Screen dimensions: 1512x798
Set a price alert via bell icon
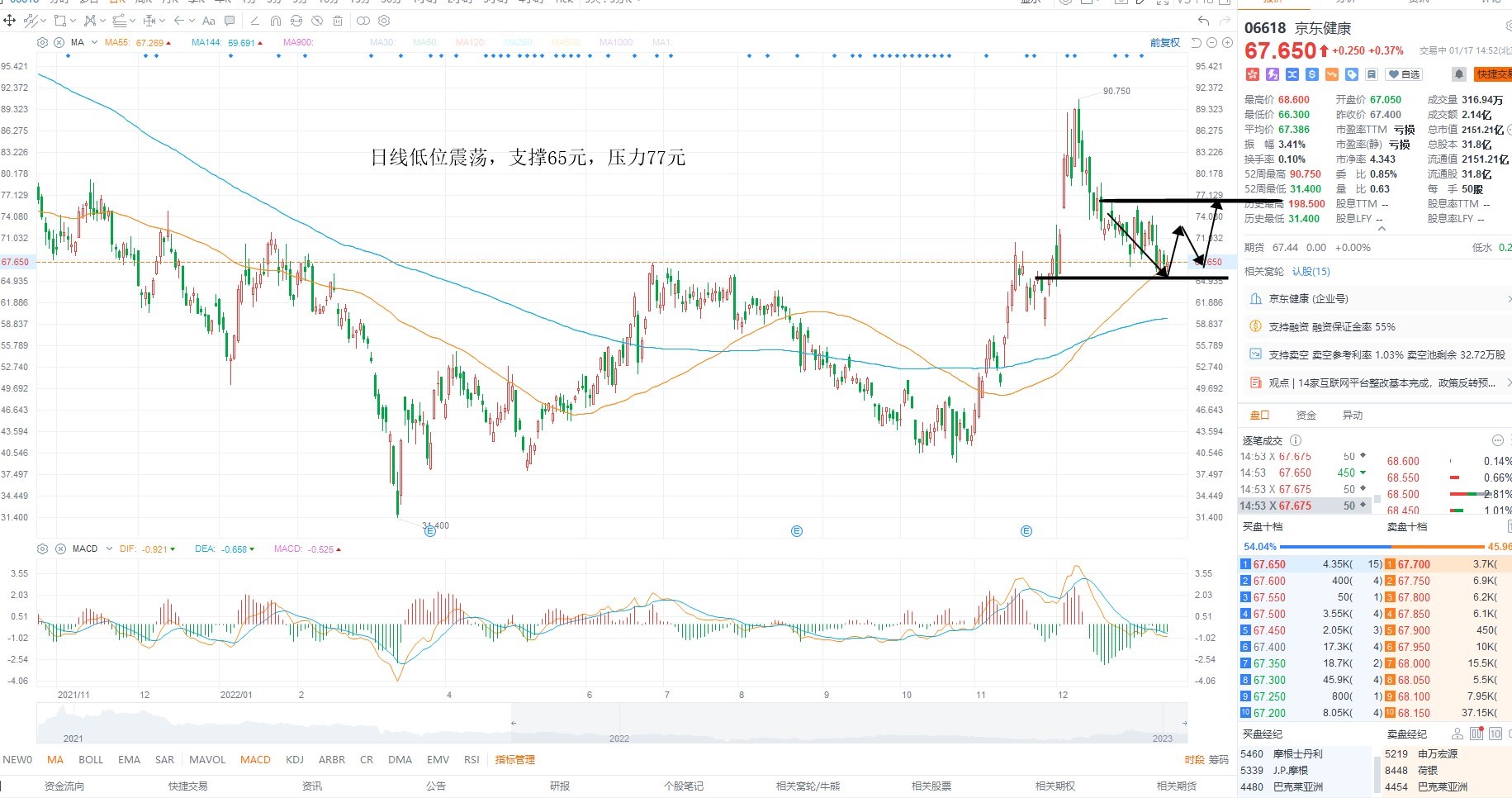pyautogui.click(x=1459, y=74)
